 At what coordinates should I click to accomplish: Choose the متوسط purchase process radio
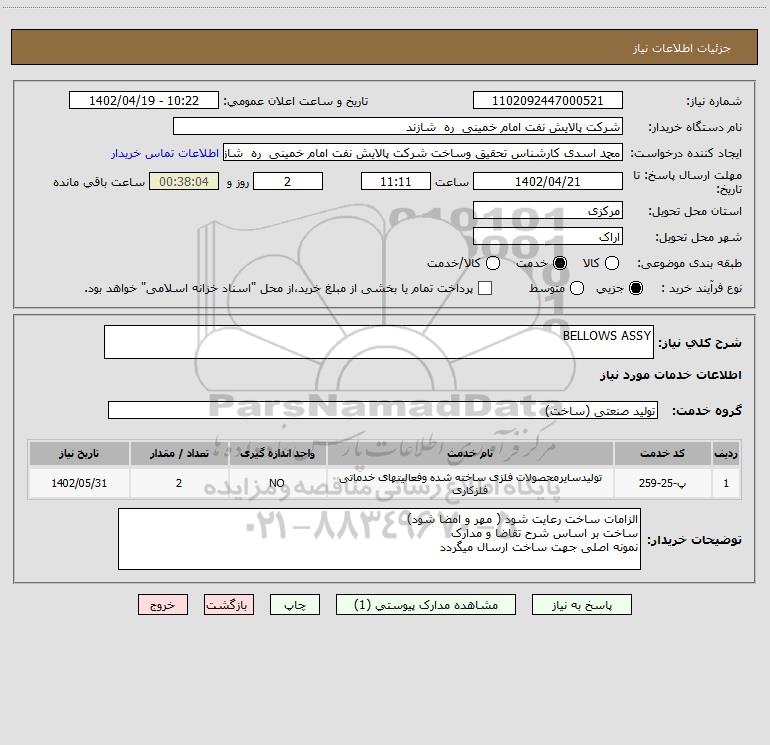pyautogui.click(x=577, y=288)
